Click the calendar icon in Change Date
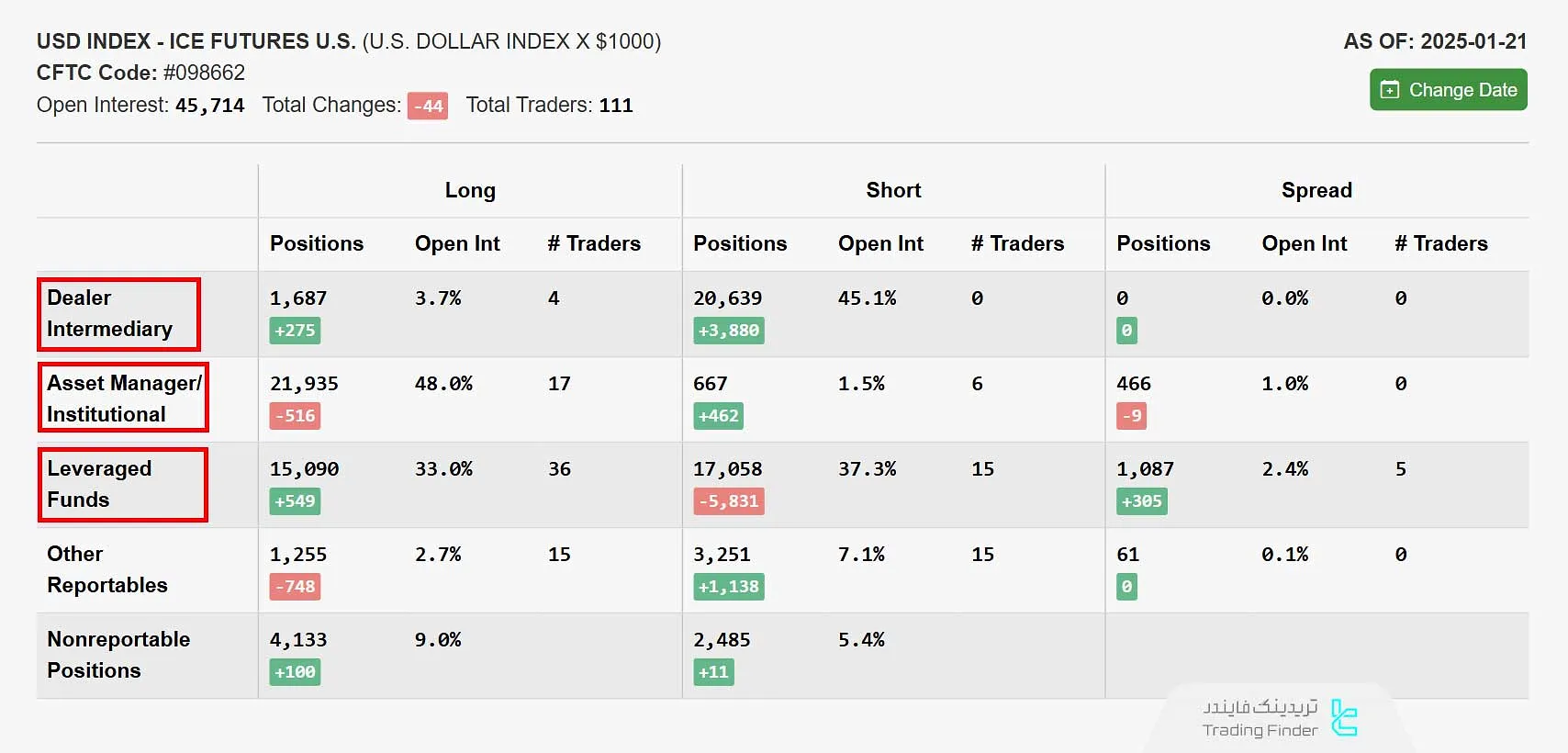This screenshot has height=753, width=1568. point(1390,90)
